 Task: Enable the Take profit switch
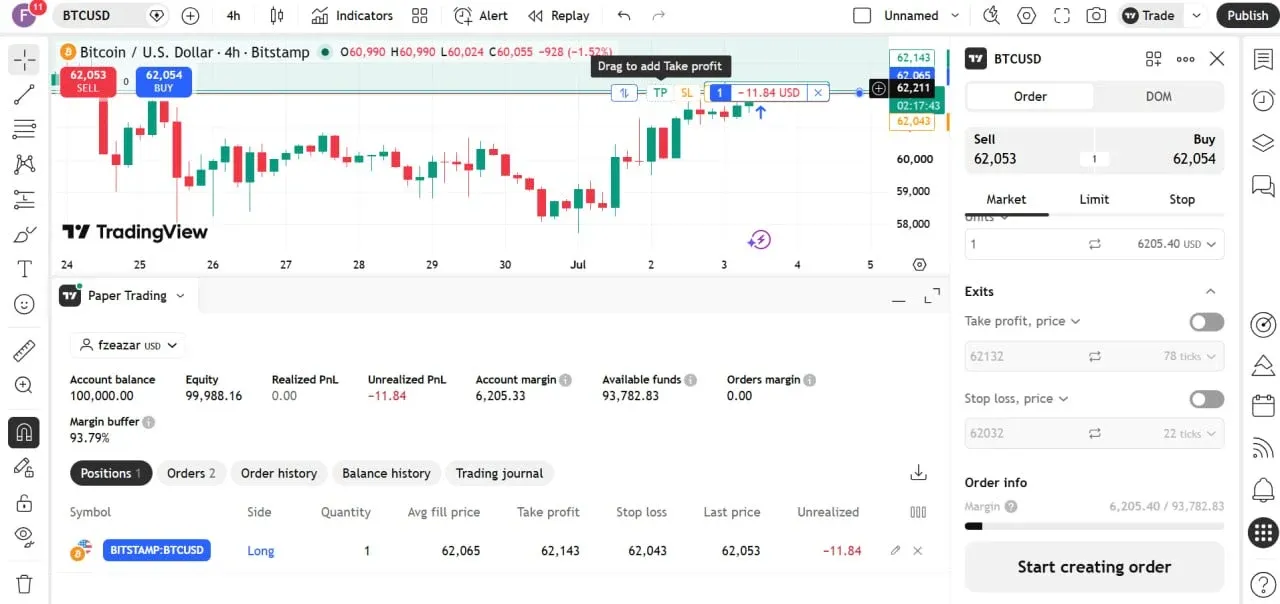click(1206, 322)
